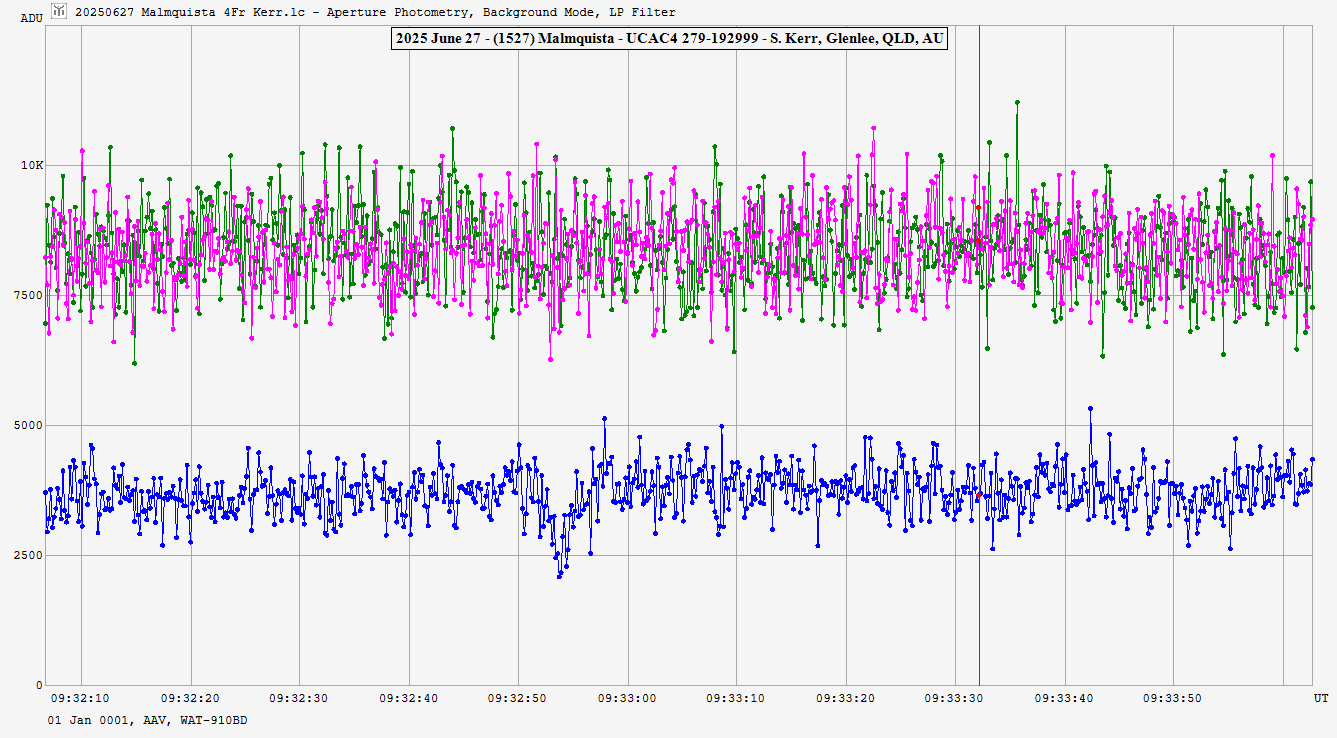
Task: Click the chart title box mentioning Malmquista
Action: click(x=668, y=39)
